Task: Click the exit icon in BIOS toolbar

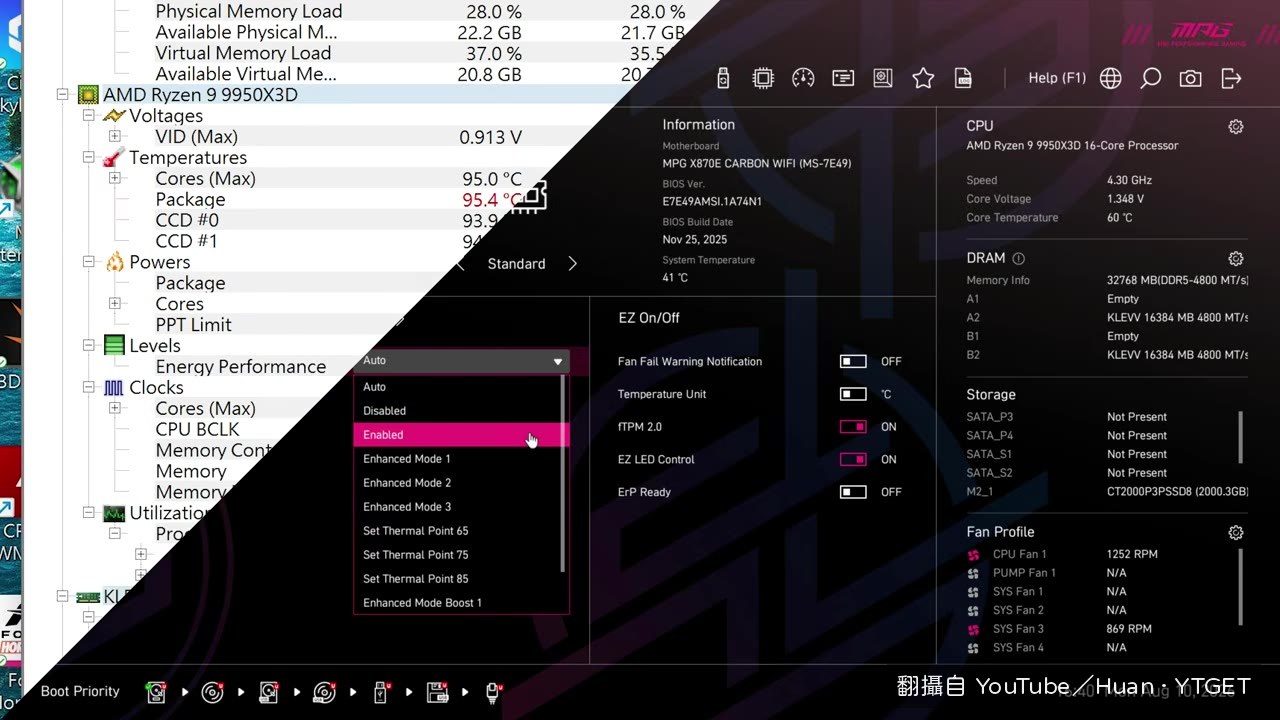Action: (1231, 78)
